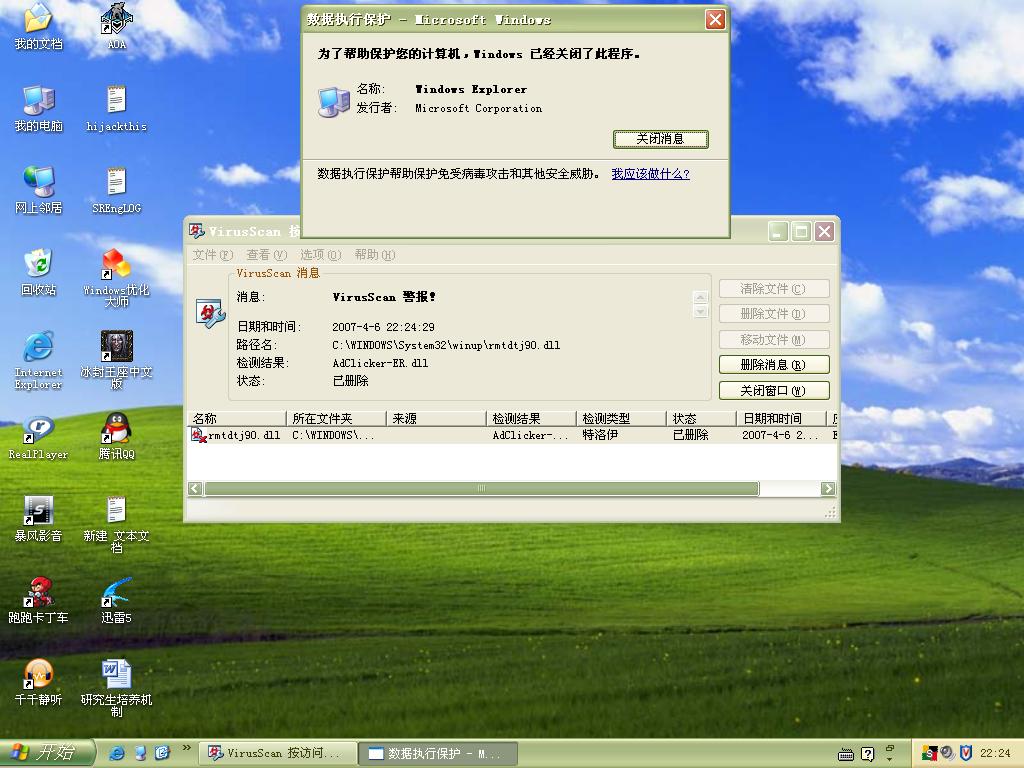Sort list by 检测结果 column header

[x=532, y=419]
